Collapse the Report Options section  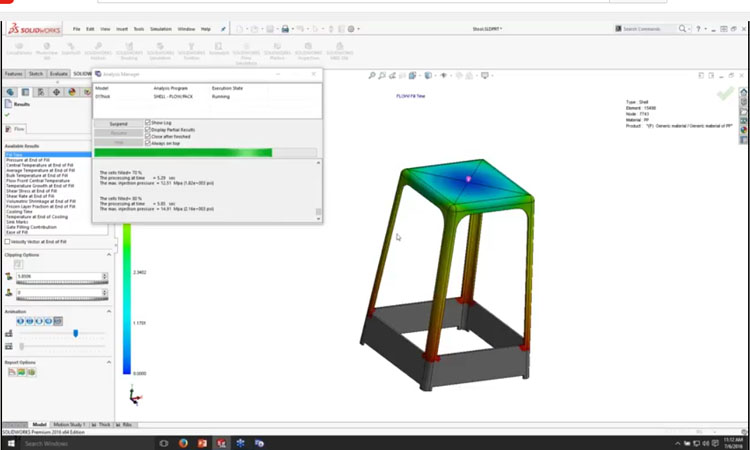[x=108, y=362]
